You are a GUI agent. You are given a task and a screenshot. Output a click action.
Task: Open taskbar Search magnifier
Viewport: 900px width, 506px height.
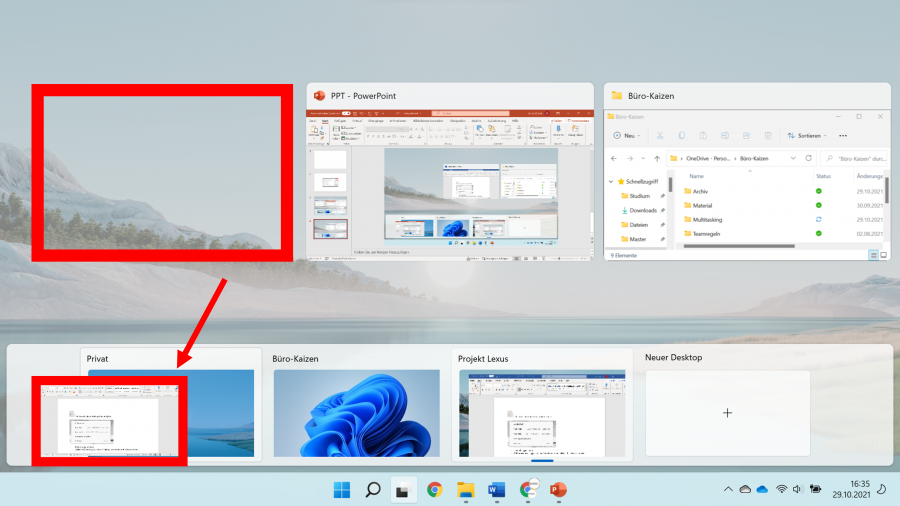coord(373,490)
